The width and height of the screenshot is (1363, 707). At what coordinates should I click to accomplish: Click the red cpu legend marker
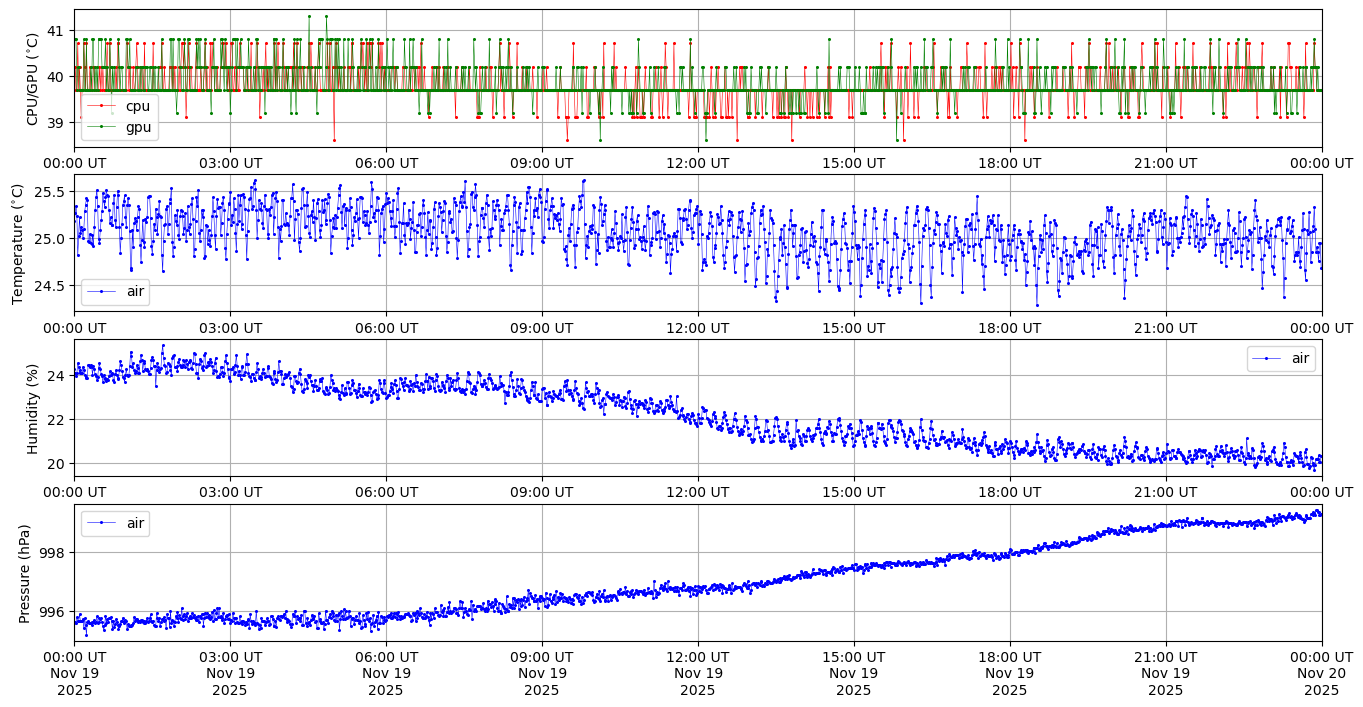tap(102, 106)
